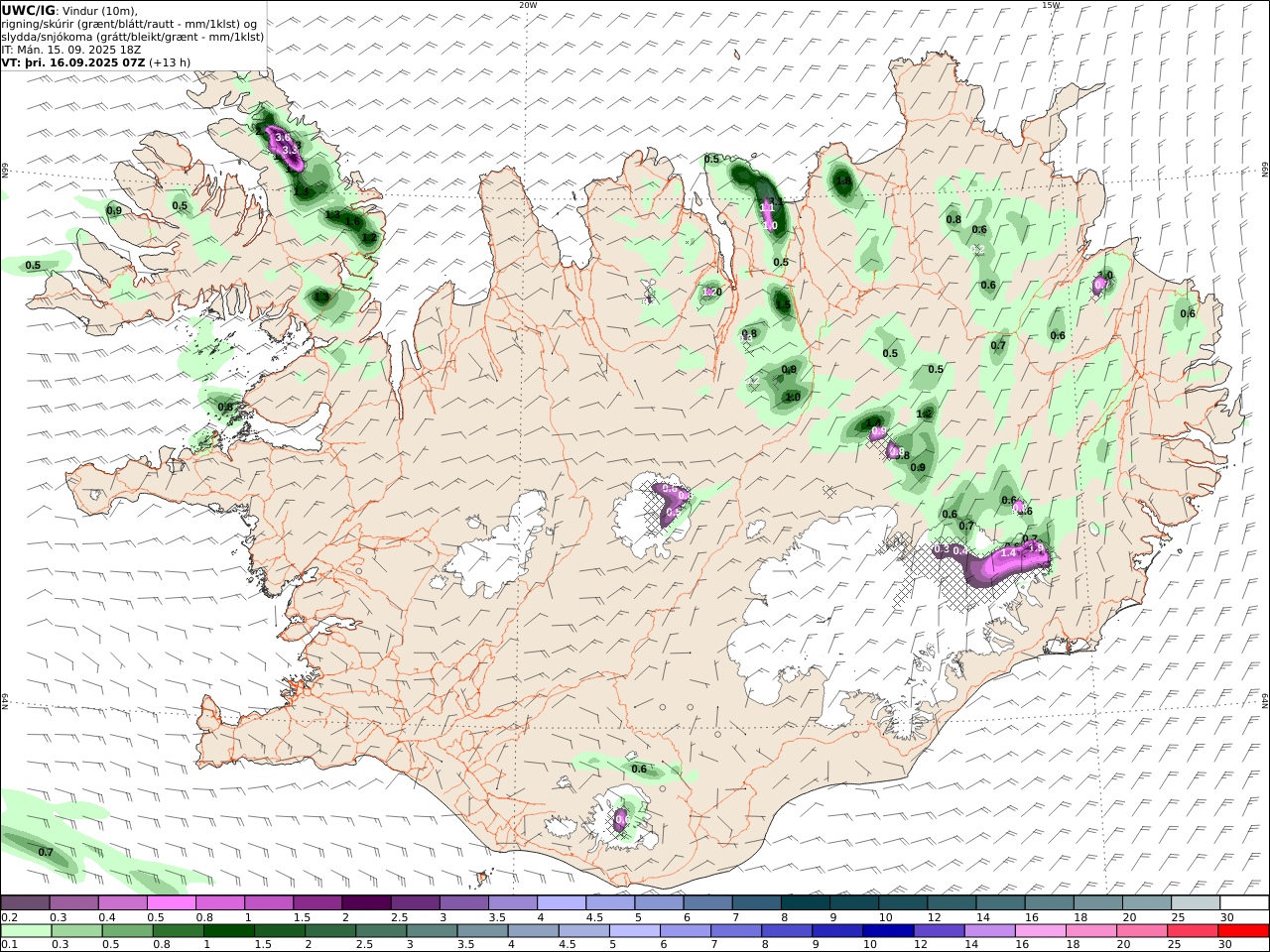Click the slate blue 6–7 snow swatch
Screen dimensions: 1270x952
(x=706, y=903)
